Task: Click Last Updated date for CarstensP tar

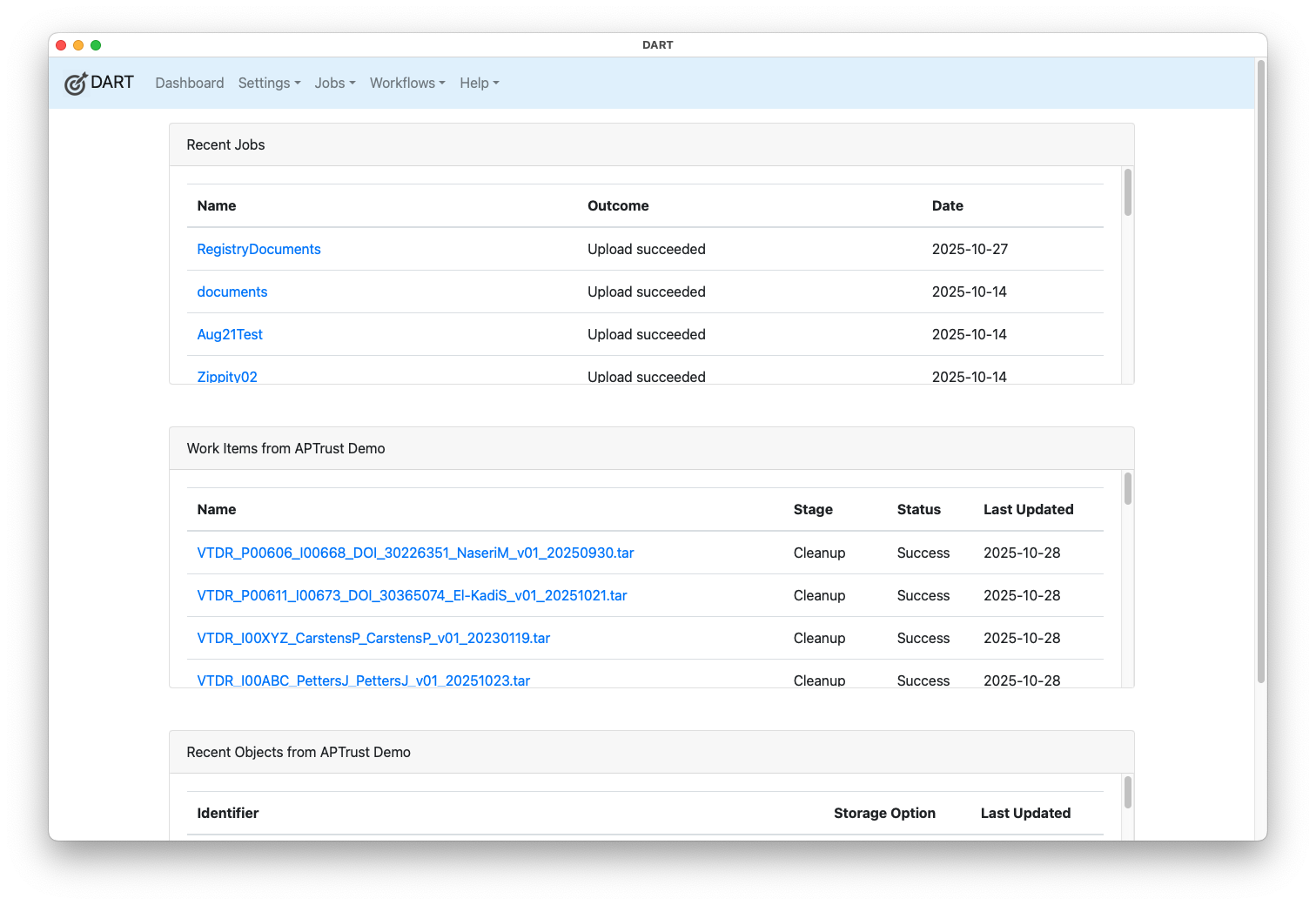Action: point(1022,638)
